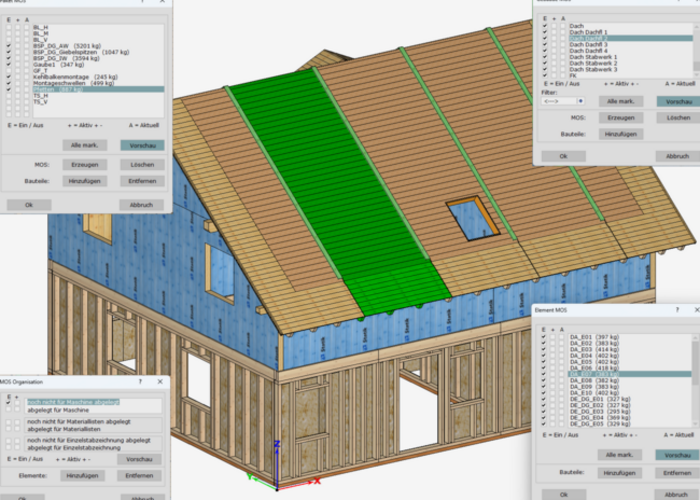Select 'Dach Stabwerk 1' list row
This screenshot has height=500, width=700.
(x=630, y=57)
